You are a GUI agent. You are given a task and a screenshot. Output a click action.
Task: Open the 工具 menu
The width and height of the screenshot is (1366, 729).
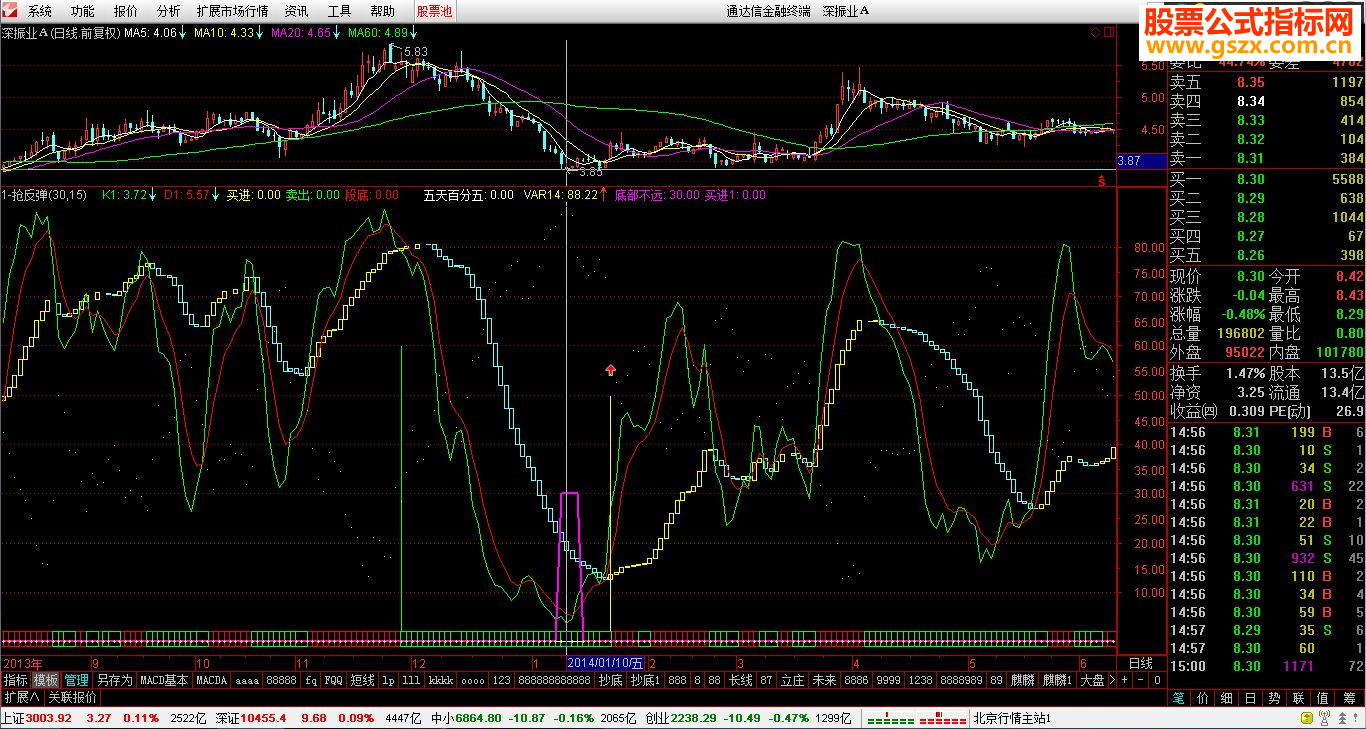(x=340, y=11)
